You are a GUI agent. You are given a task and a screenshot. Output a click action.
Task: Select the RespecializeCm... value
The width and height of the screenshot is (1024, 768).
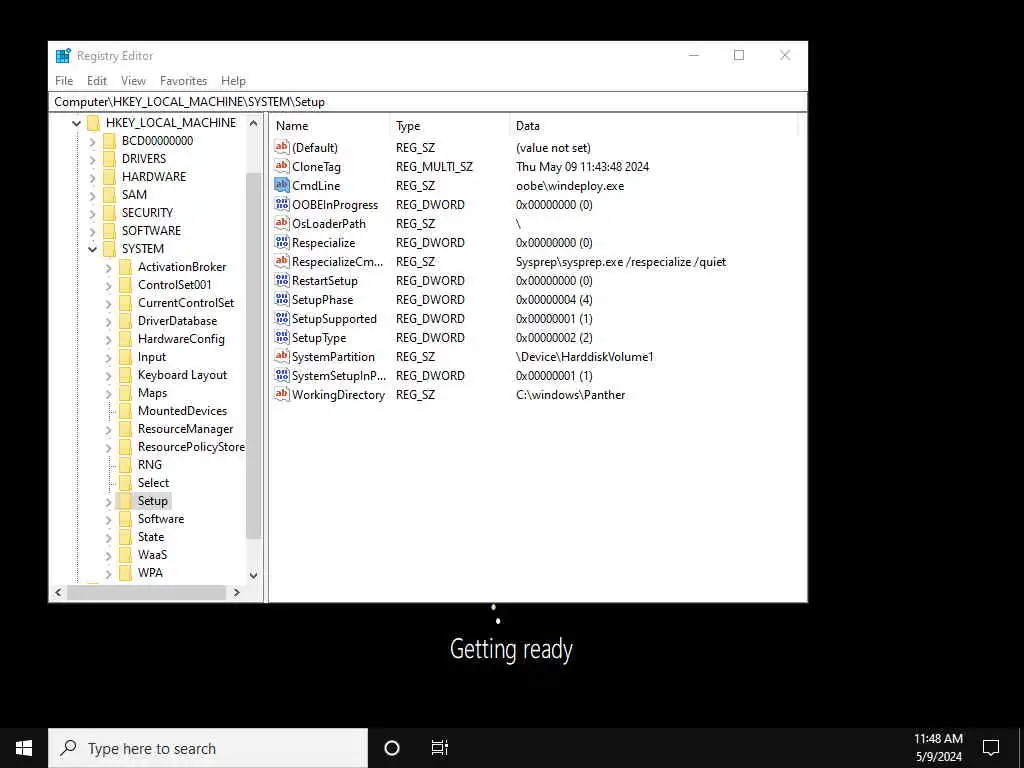(x=338, y=262)
